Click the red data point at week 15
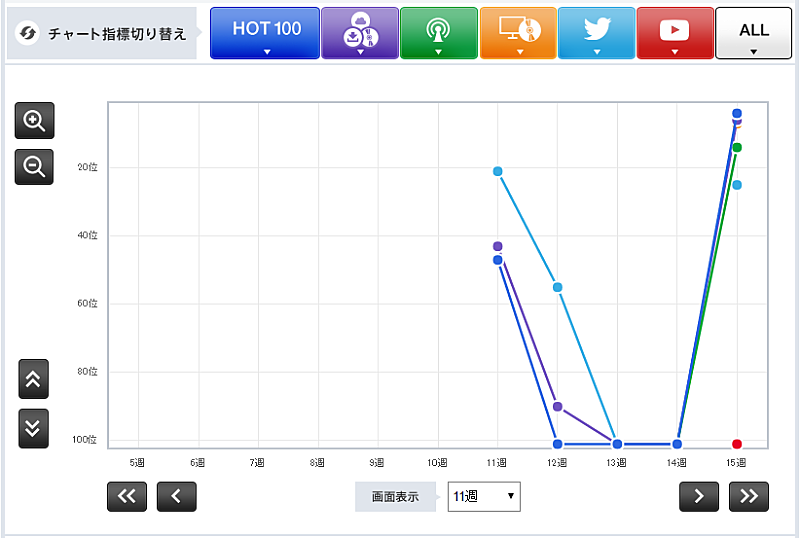 click(737, 444)
